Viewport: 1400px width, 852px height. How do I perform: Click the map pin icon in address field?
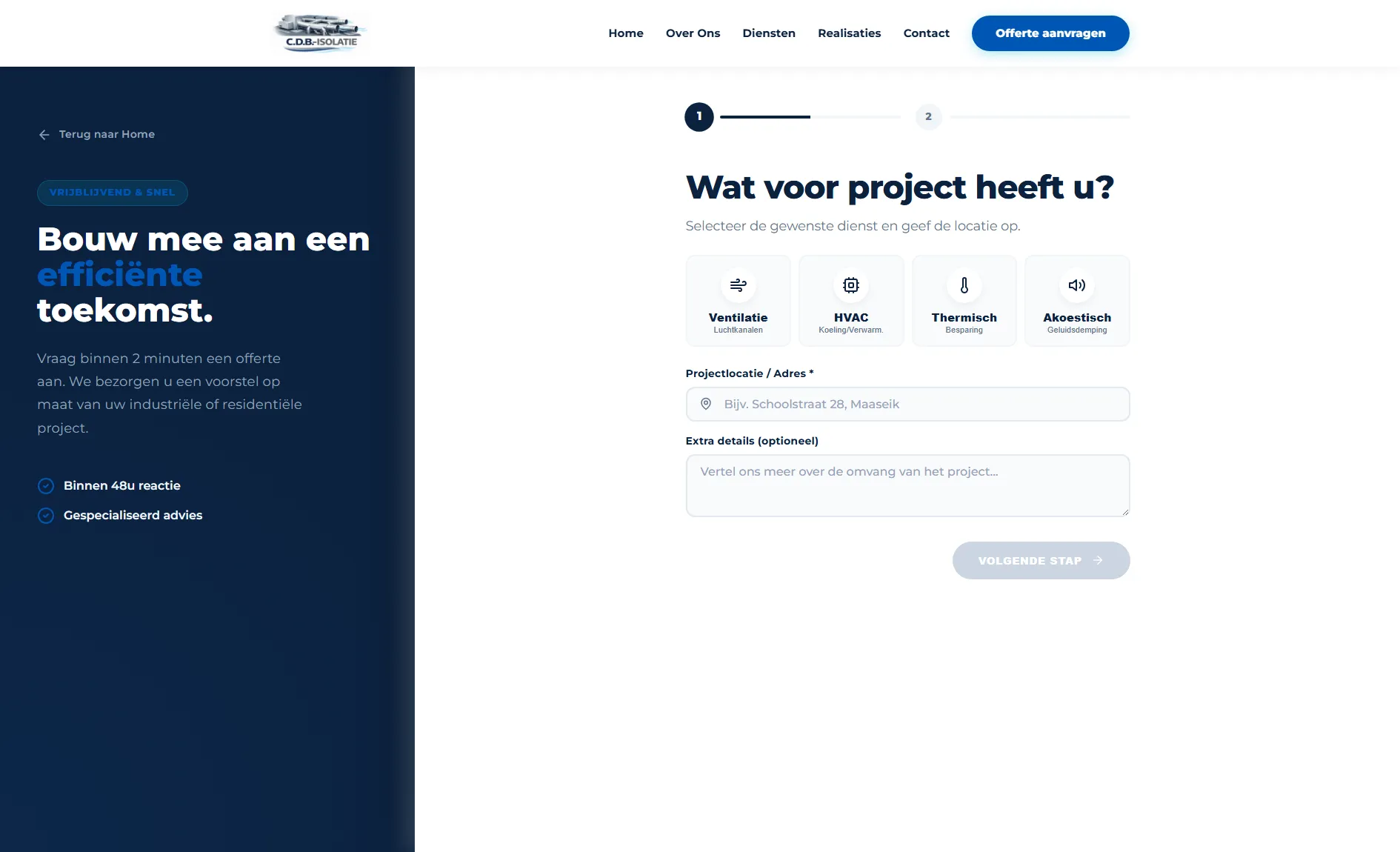pyautogui.click(x=706, y=404)
